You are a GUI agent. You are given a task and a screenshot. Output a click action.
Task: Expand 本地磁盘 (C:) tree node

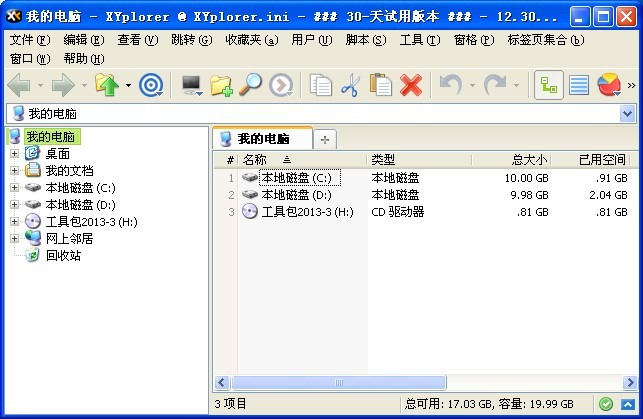(14, 187)
